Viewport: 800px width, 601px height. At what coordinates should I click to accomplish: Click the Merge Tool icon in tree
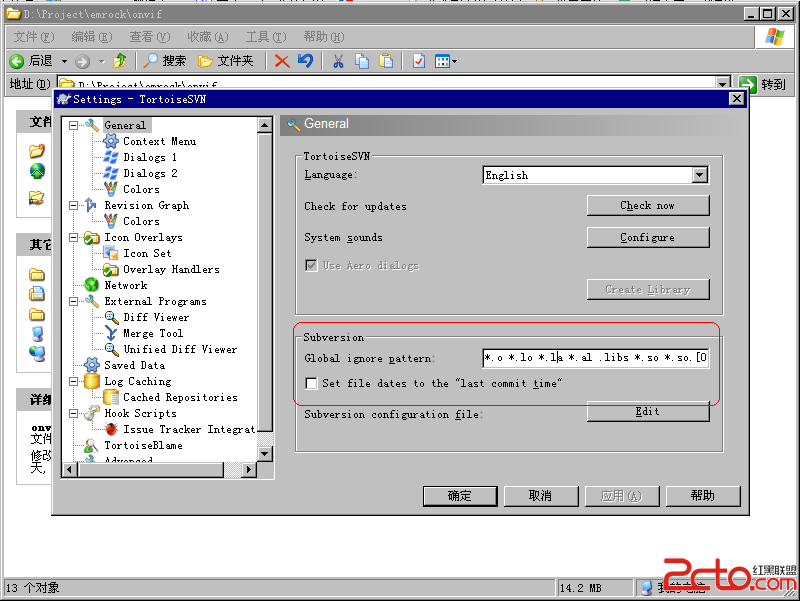point(111,333)
